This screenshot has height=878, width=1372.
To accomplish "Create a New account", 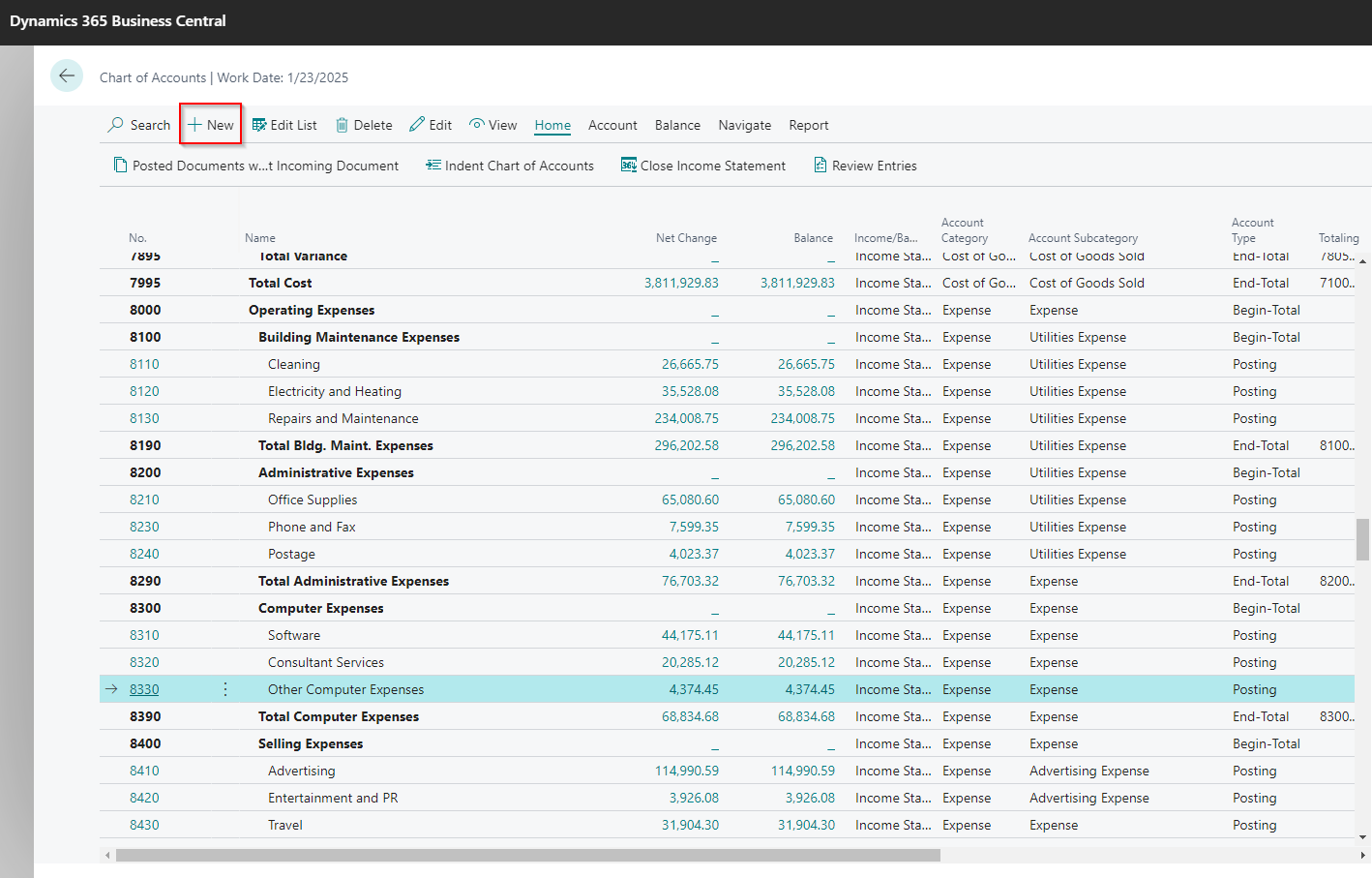I will 210,125.
